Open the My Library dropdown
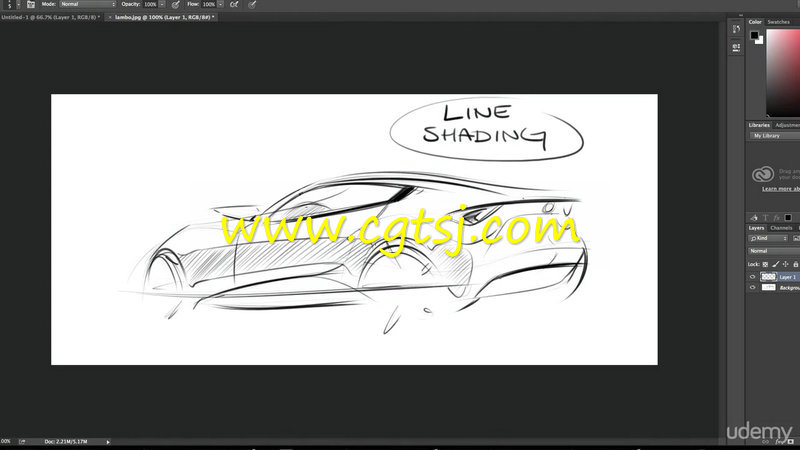This screenshot has height=450, width=800. 774,136
